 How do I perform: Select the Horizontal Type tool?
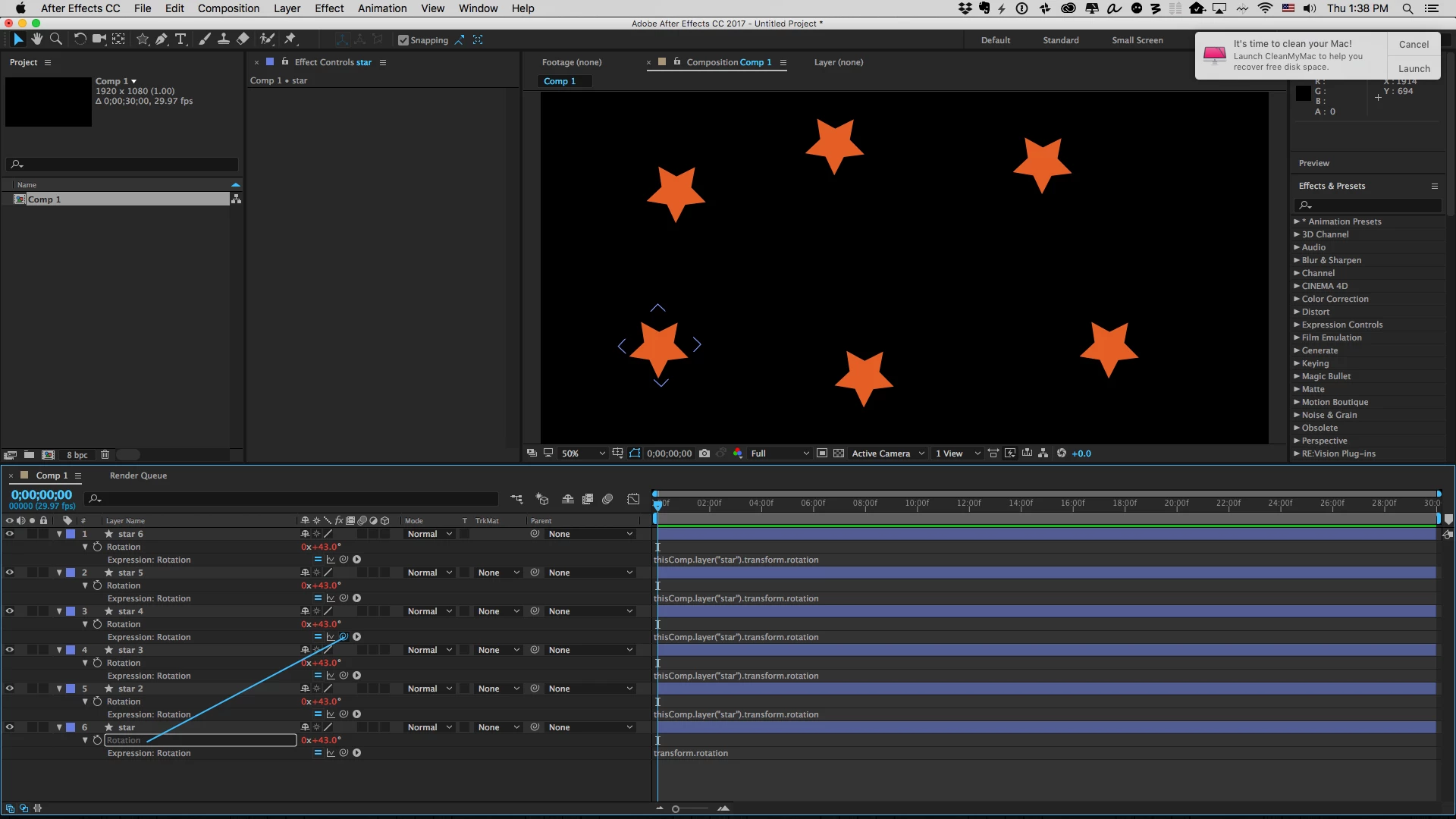pyautogui.click(x=180, y=39)
